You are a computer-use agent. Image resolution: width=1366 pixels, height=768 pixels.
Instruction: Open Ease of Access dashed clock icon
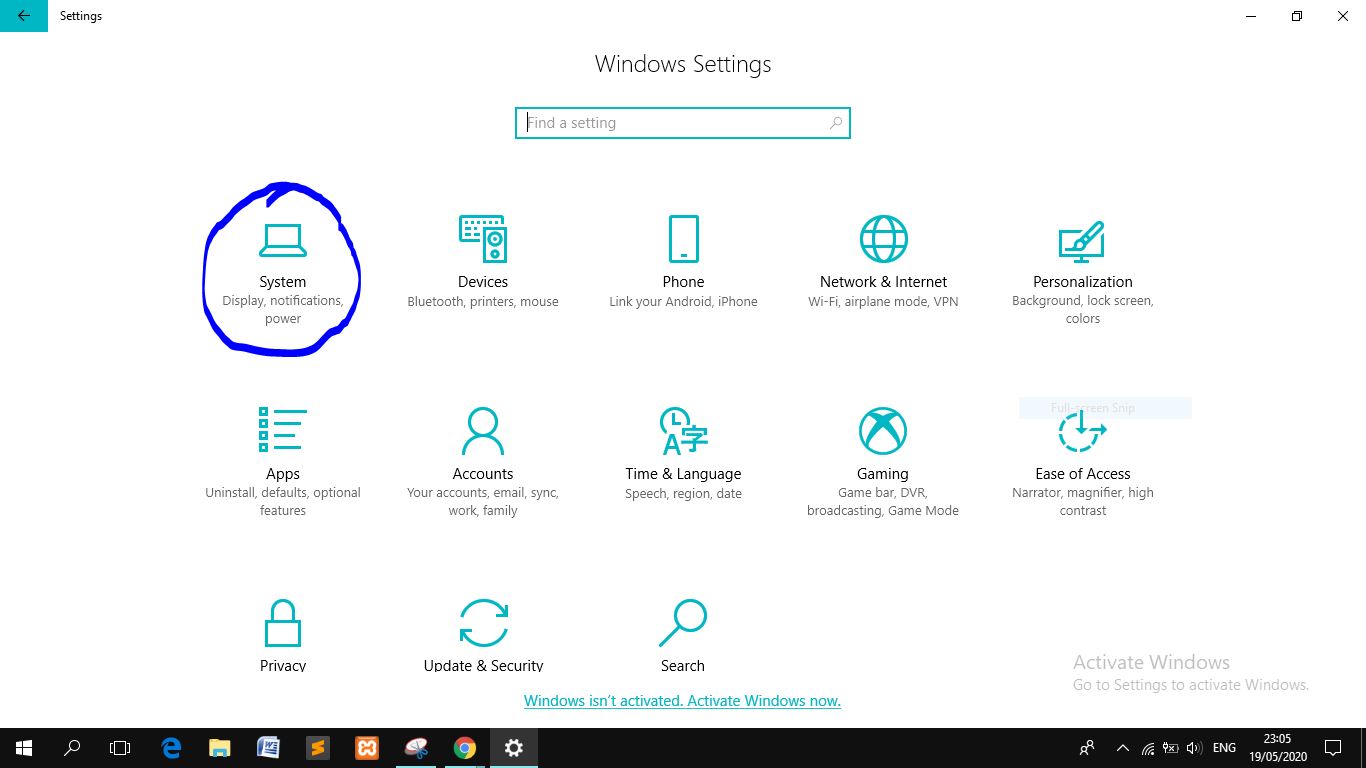click(x=1082, y=431)
